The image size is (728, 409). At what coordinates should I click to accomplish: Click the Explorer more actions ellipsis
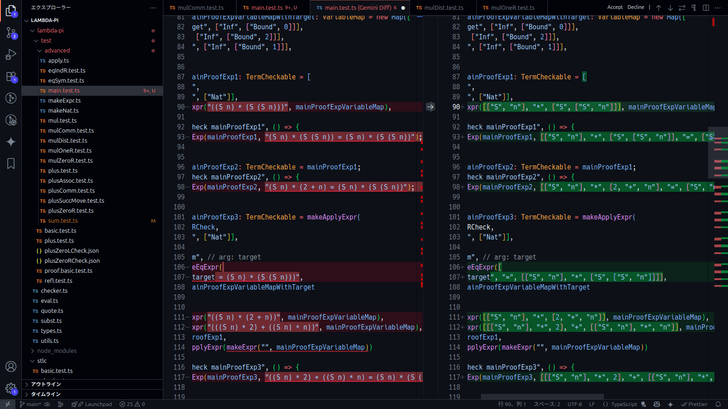click(153, 7)
